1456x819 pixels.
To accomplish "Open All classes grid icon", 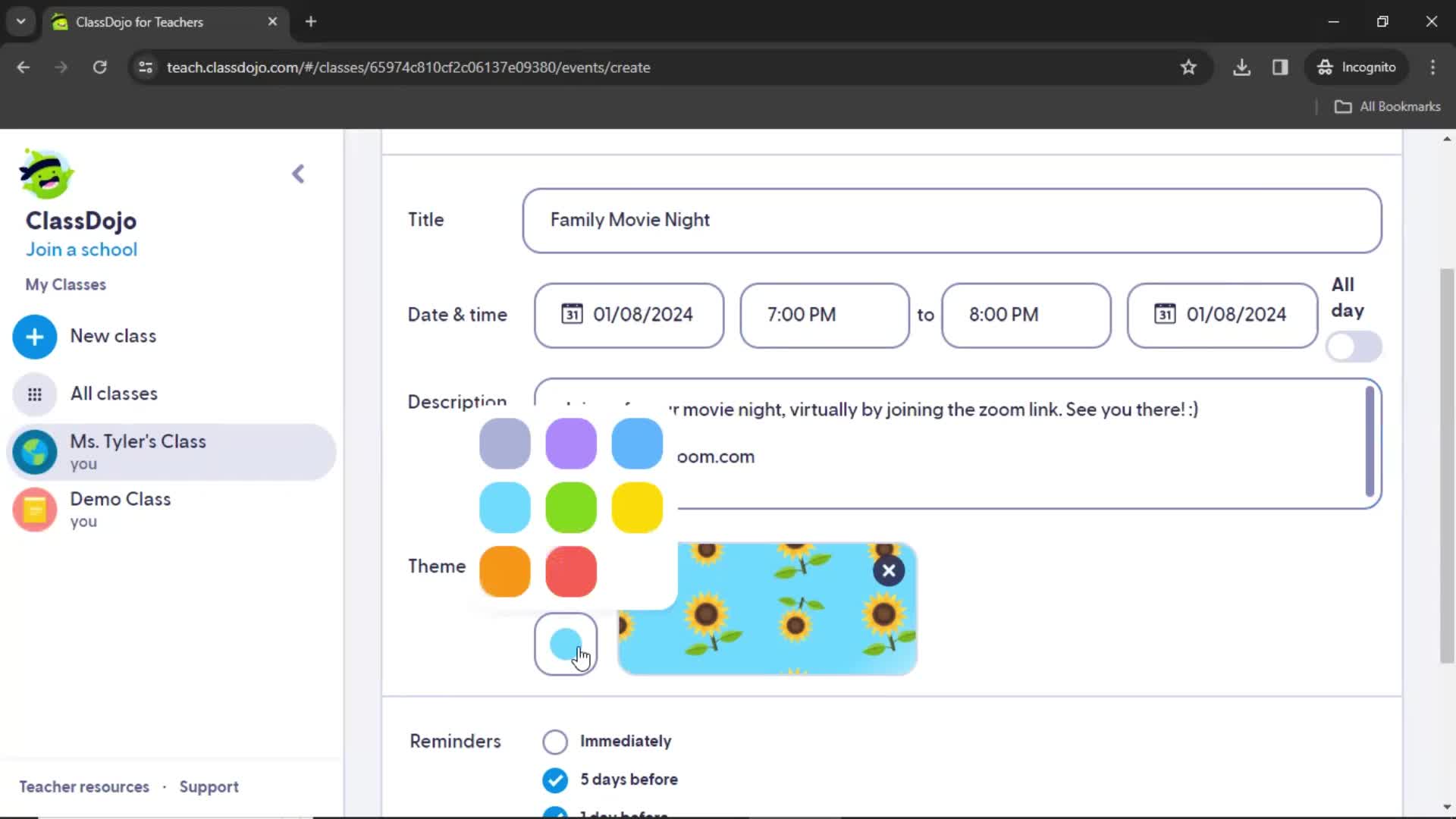I will coord(35,394).
